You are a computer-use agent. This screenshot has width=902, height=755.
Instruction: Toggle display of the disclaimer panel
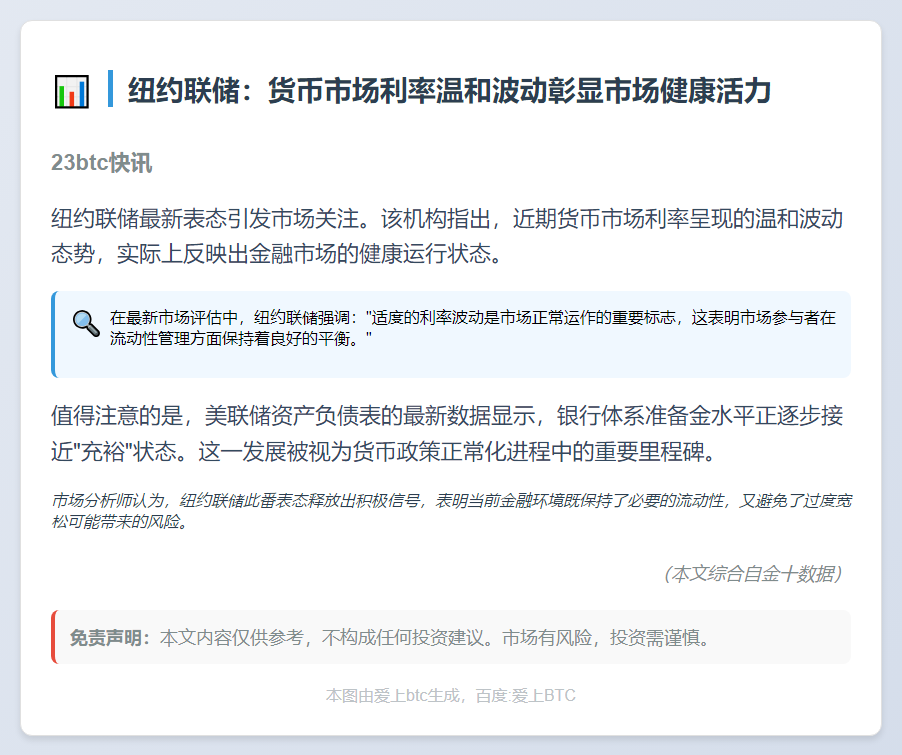point(450,637)
